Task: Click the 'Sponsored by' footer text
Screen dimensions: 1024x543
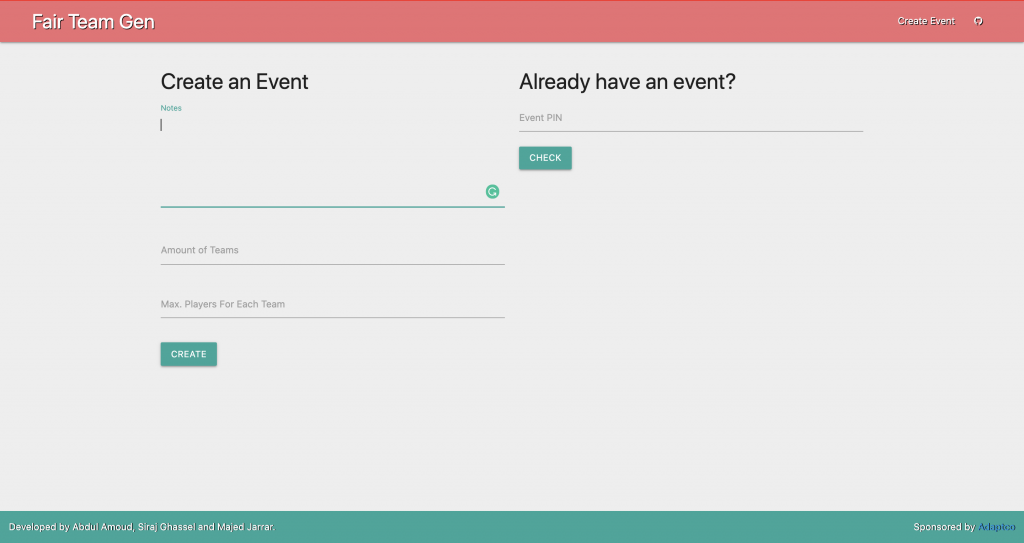Action: click(943, 527)
